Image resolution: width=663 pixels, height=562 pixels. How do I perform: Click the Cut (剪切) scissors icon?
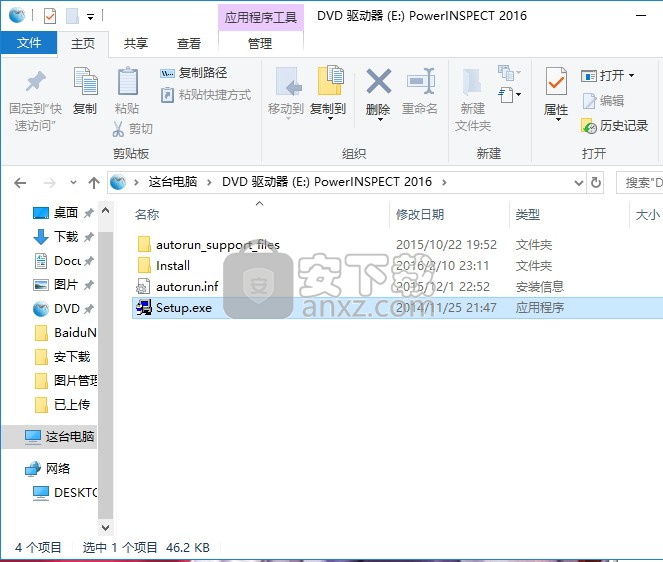(x=118, y=129)
